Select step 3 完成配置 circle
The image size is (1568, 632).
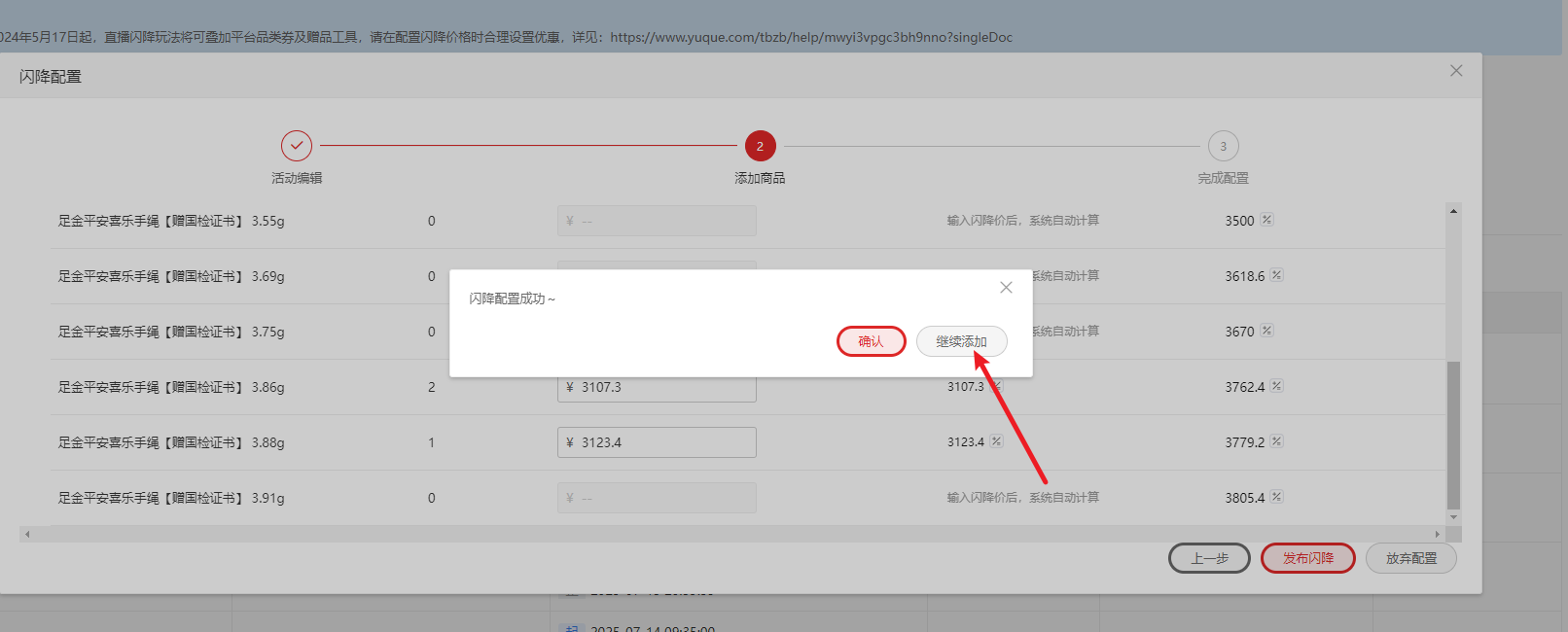(1223, 146)
